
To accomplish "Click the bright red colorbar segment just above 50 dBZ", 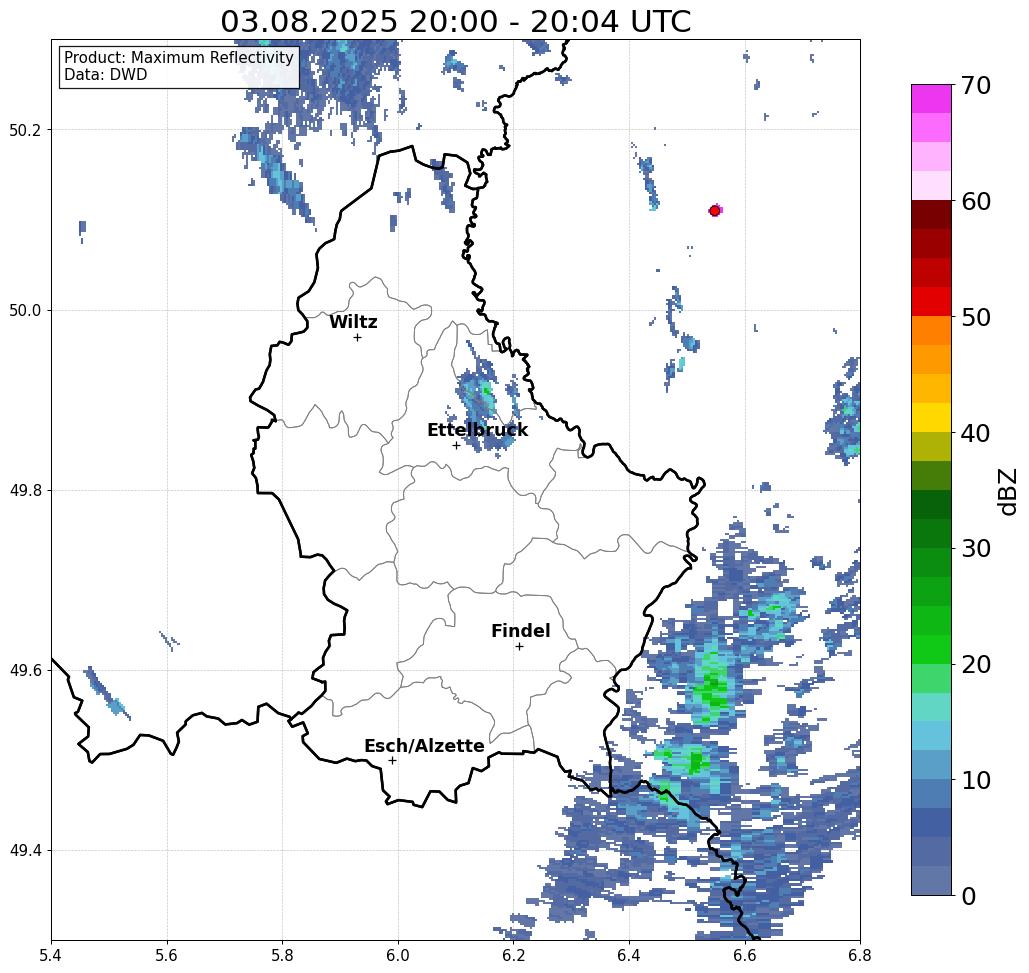I will pos(931,302).
